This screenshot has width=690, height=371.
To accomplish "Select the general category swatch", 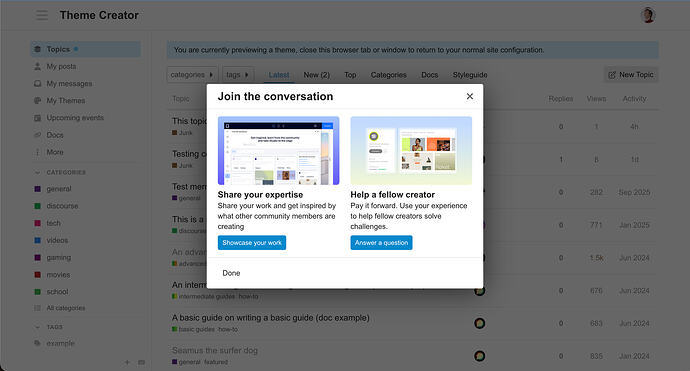I will click(37, 189).
